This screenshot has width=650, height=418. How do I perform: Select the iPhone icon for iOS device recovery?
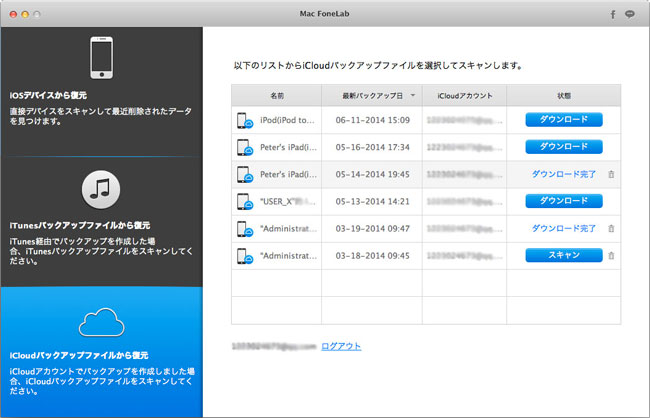[101, 59]
